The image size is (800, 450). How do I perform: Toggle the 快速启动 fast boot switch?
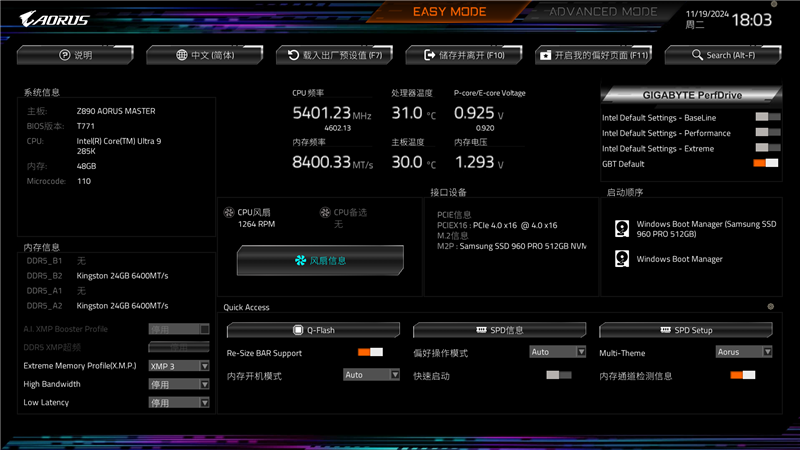pos(559,375)
